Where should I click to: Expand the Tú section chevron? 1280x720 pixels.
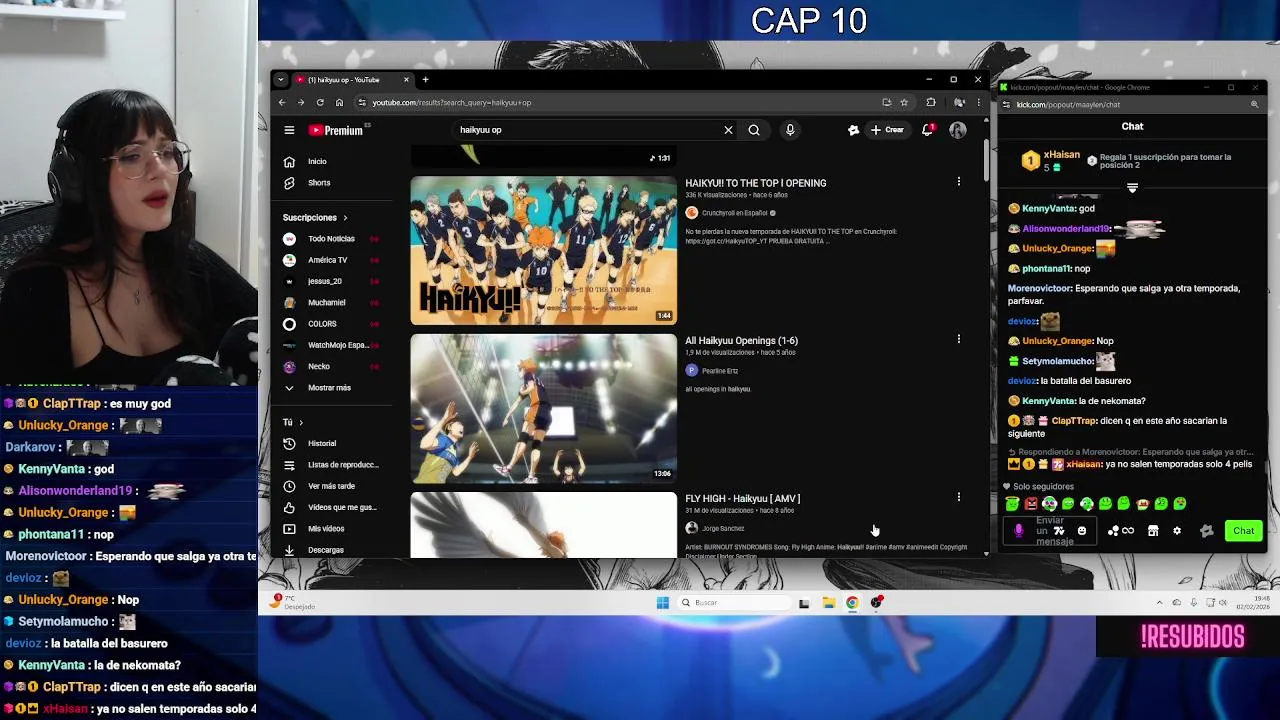pyautogui.click(x=300, y=423)
